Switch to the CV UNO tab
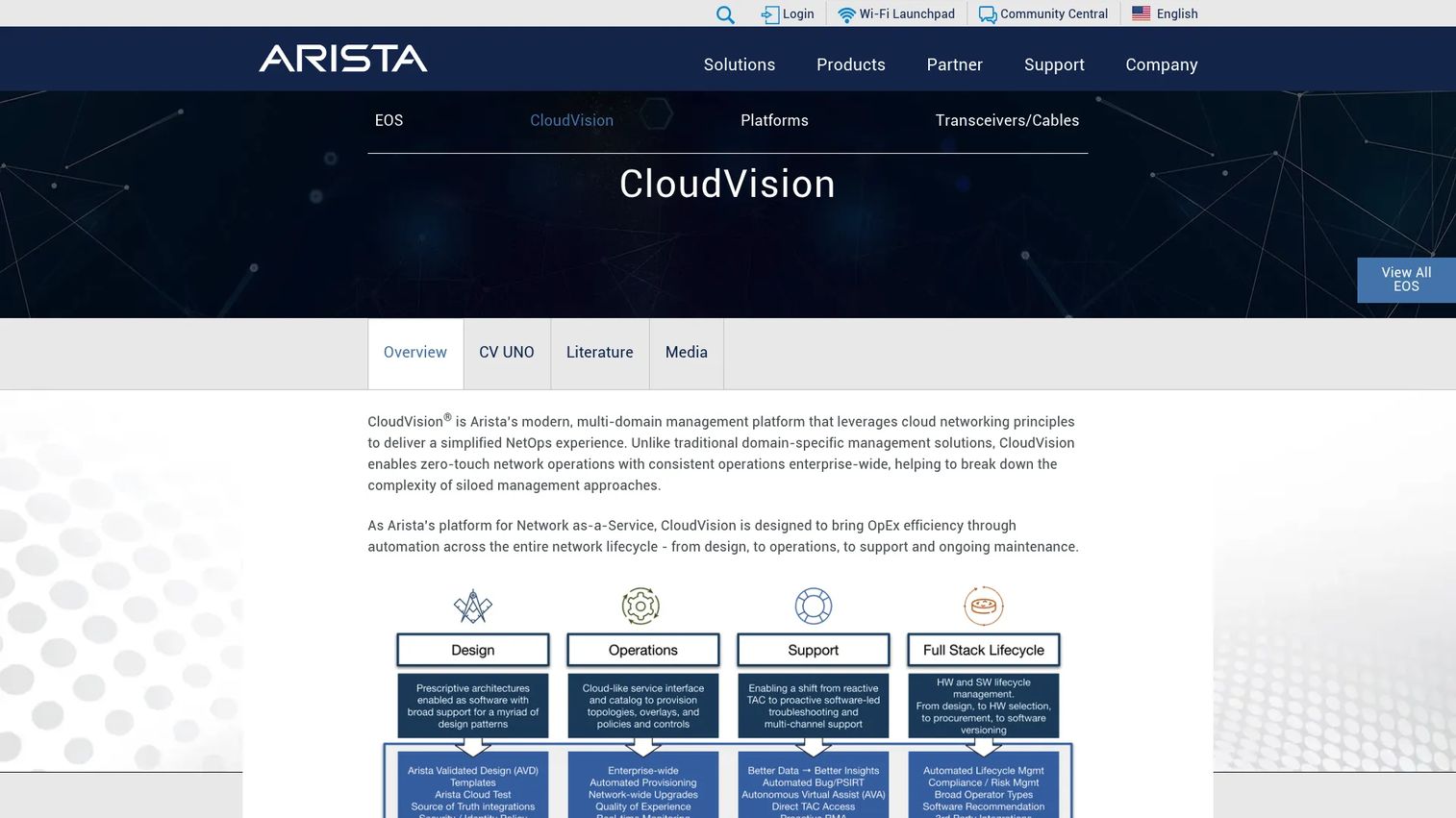Screen dimensions: 1456x818 coord(507,353)
